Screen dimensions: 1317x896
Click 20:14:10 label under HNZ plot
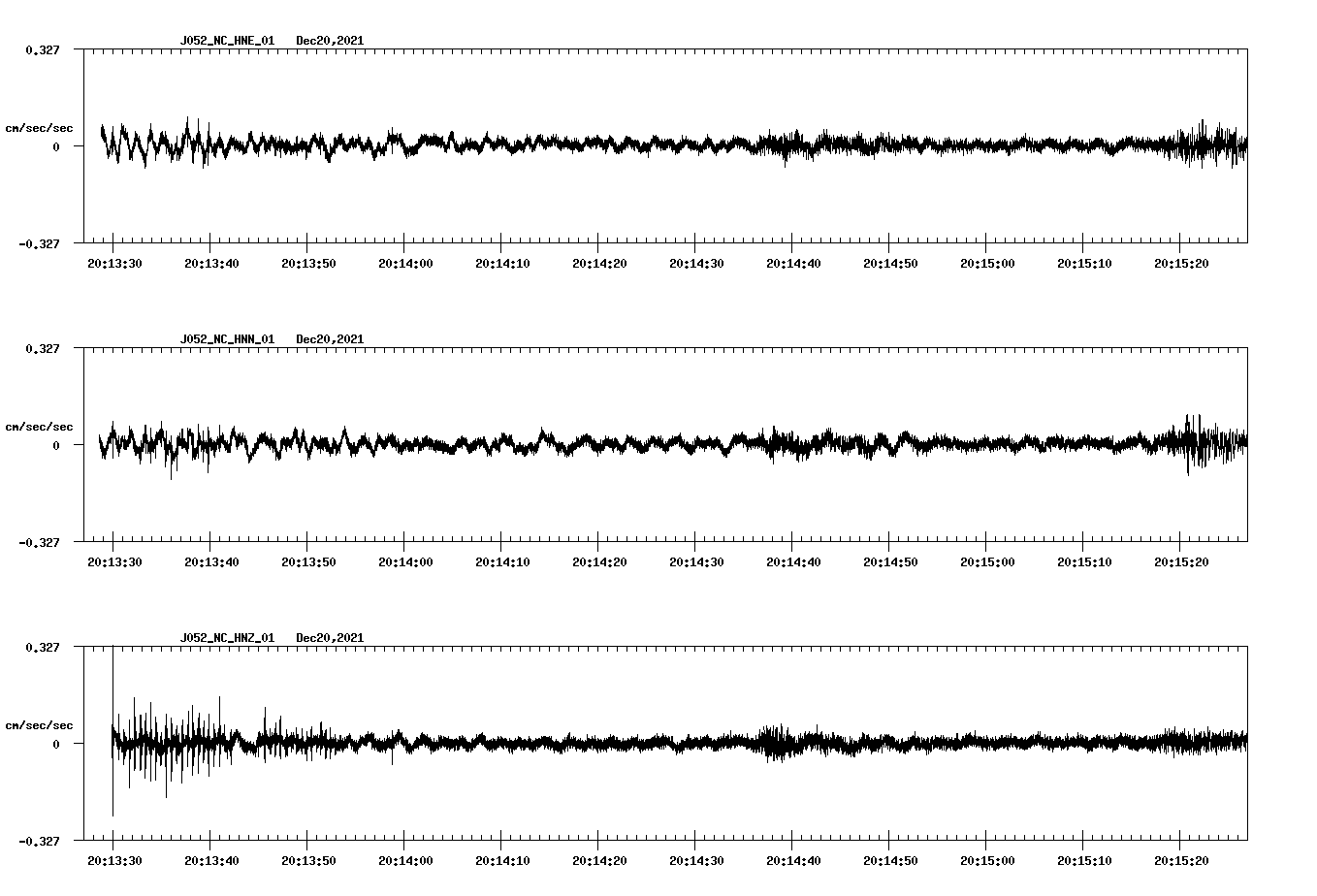coord(502,860)
